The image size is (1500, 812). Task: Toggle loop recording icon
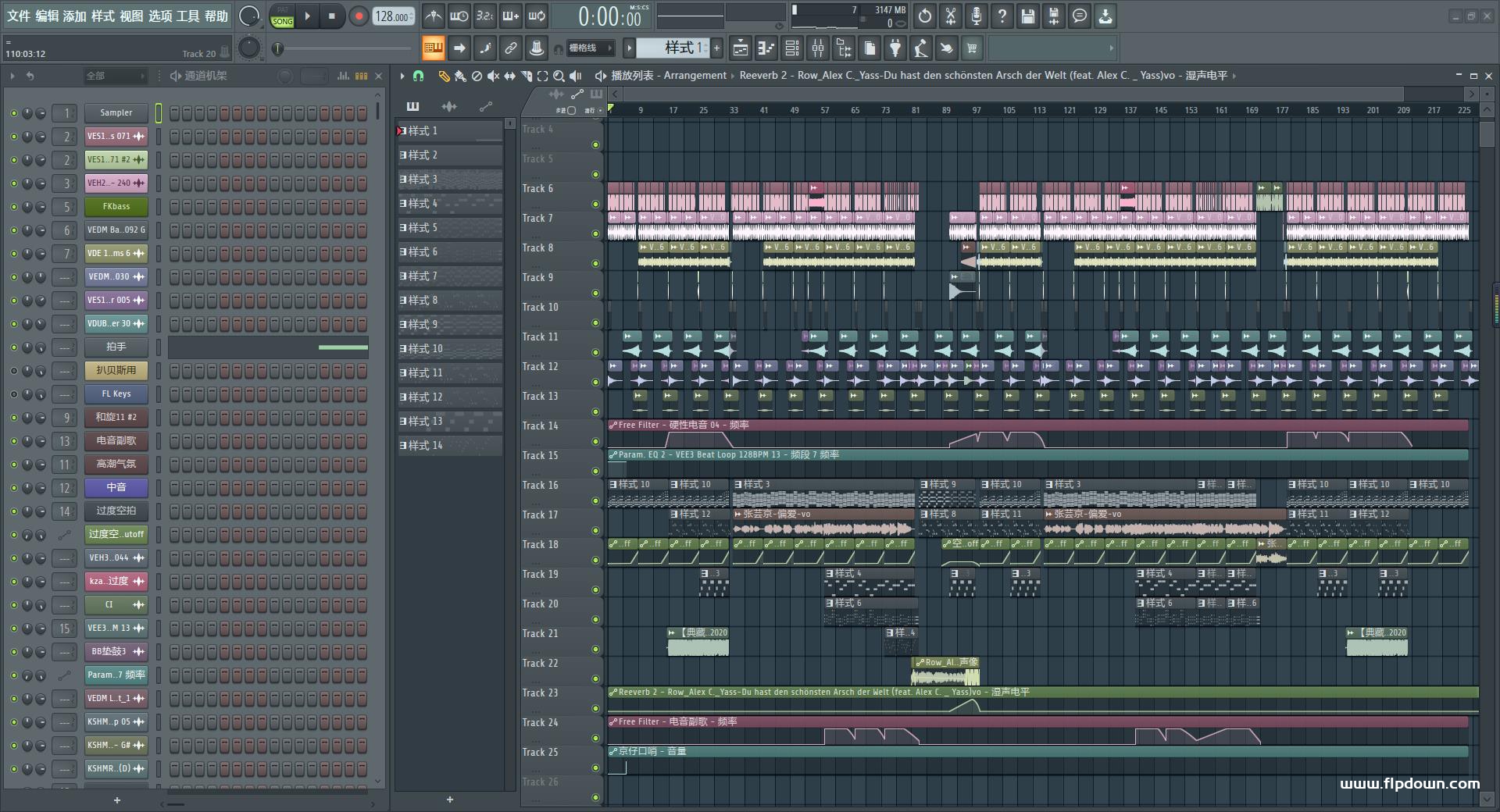click(x=537, y=16)
